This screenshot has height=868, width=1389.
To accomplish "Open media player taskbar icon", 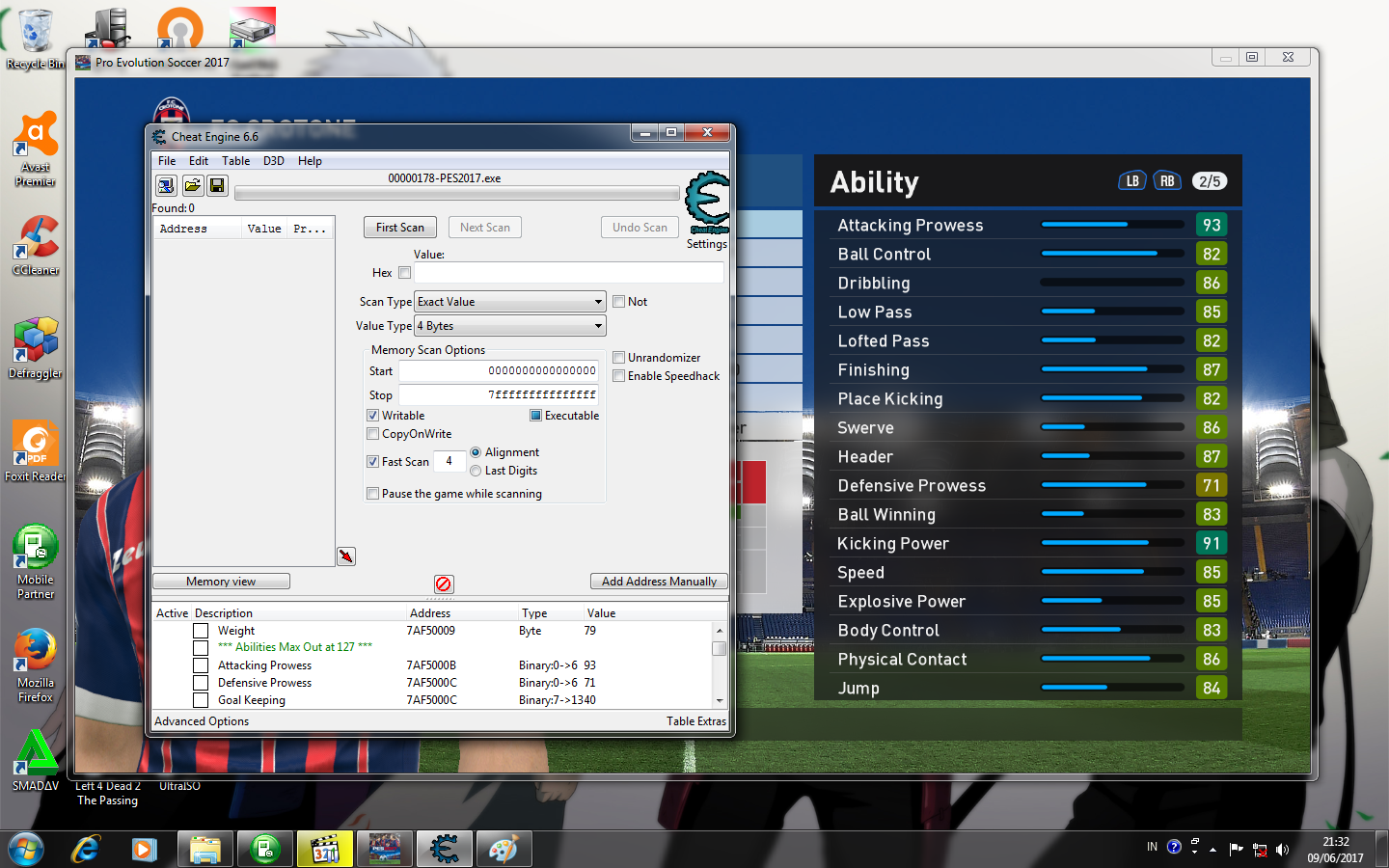I will tap(145, 850).
